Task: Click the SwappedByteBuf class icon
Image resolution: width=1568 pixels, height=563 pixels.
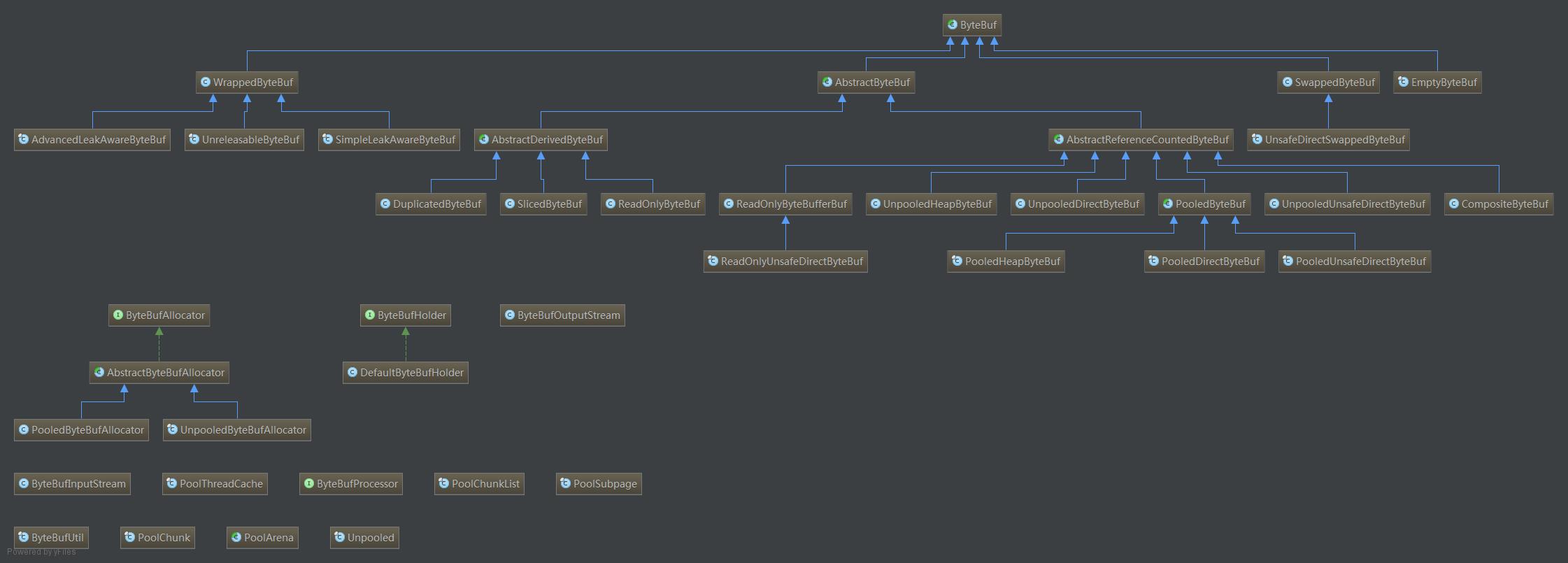Action: (1287, 82)
